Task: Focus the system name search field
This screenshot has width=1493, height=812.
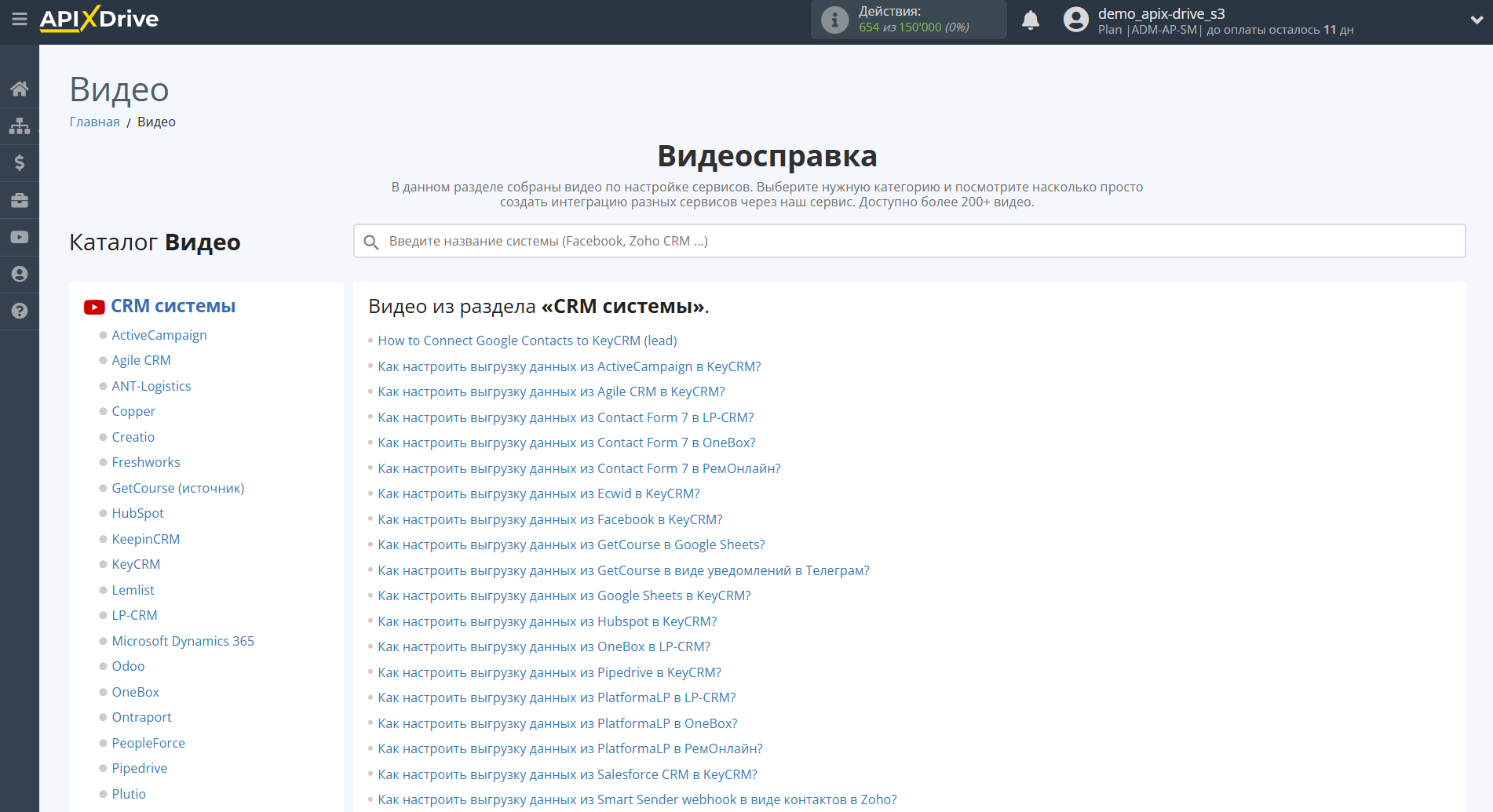Action: point(909,241)
